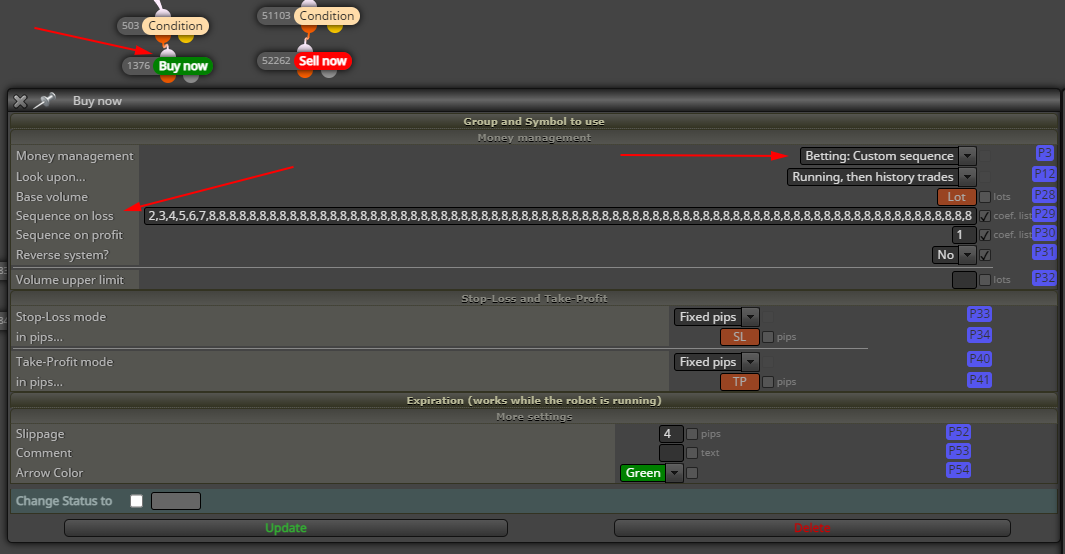Click the SL variable field

pyautogui.click(x=740, y=337)
